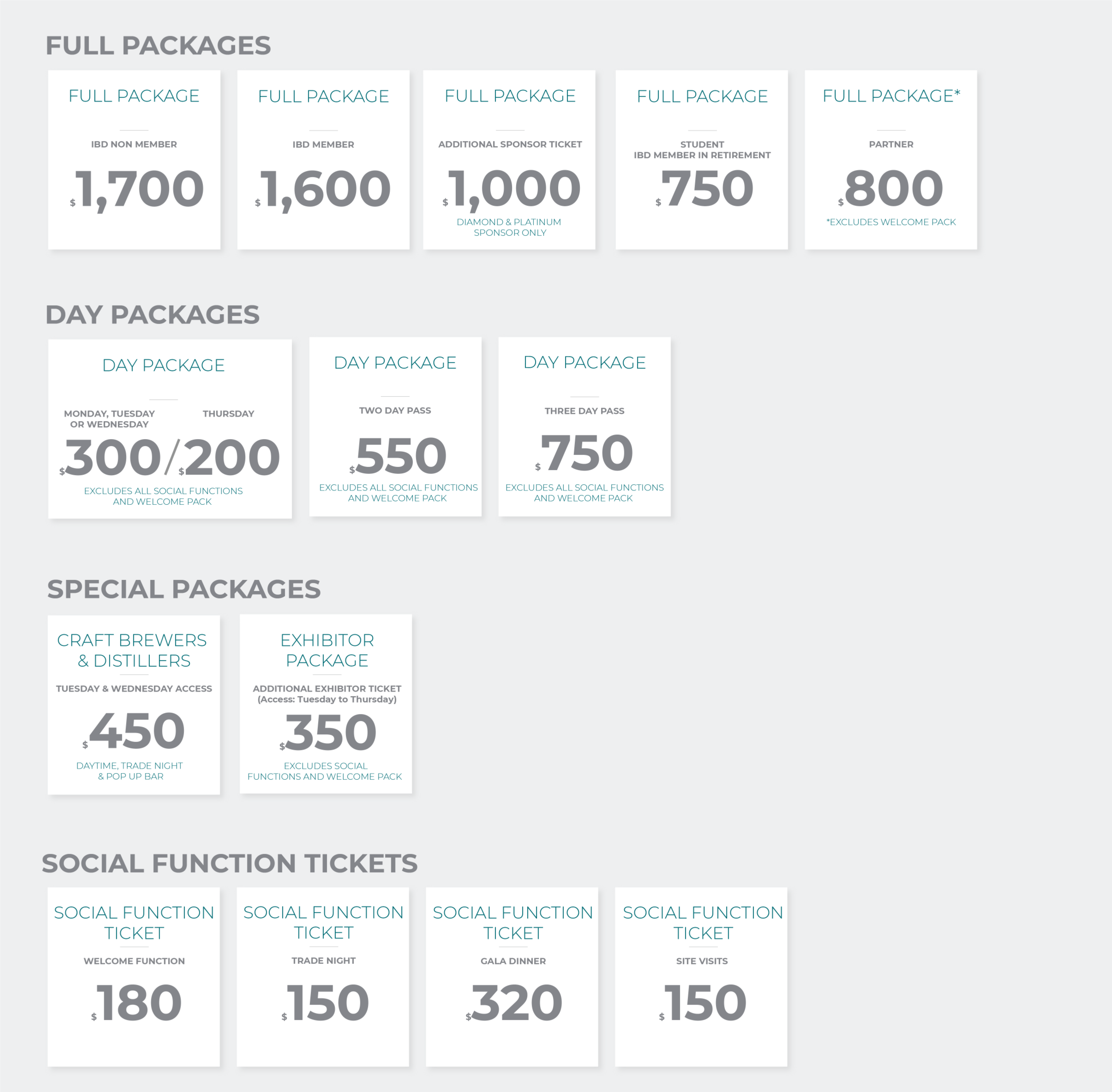The width and height of the screenshot is (1112, 1092).
Task: Select the Partner $800 full package
Action: [x=891, y=160]
